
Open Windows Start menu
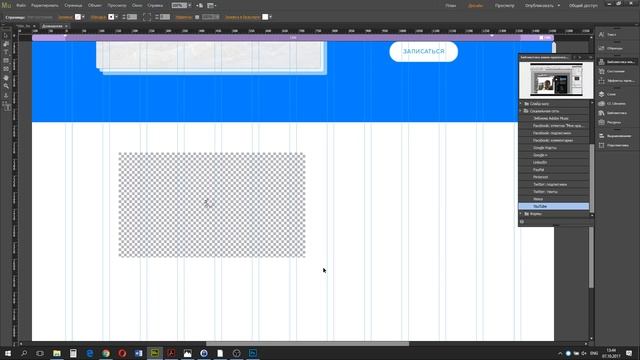pos(8,353)
